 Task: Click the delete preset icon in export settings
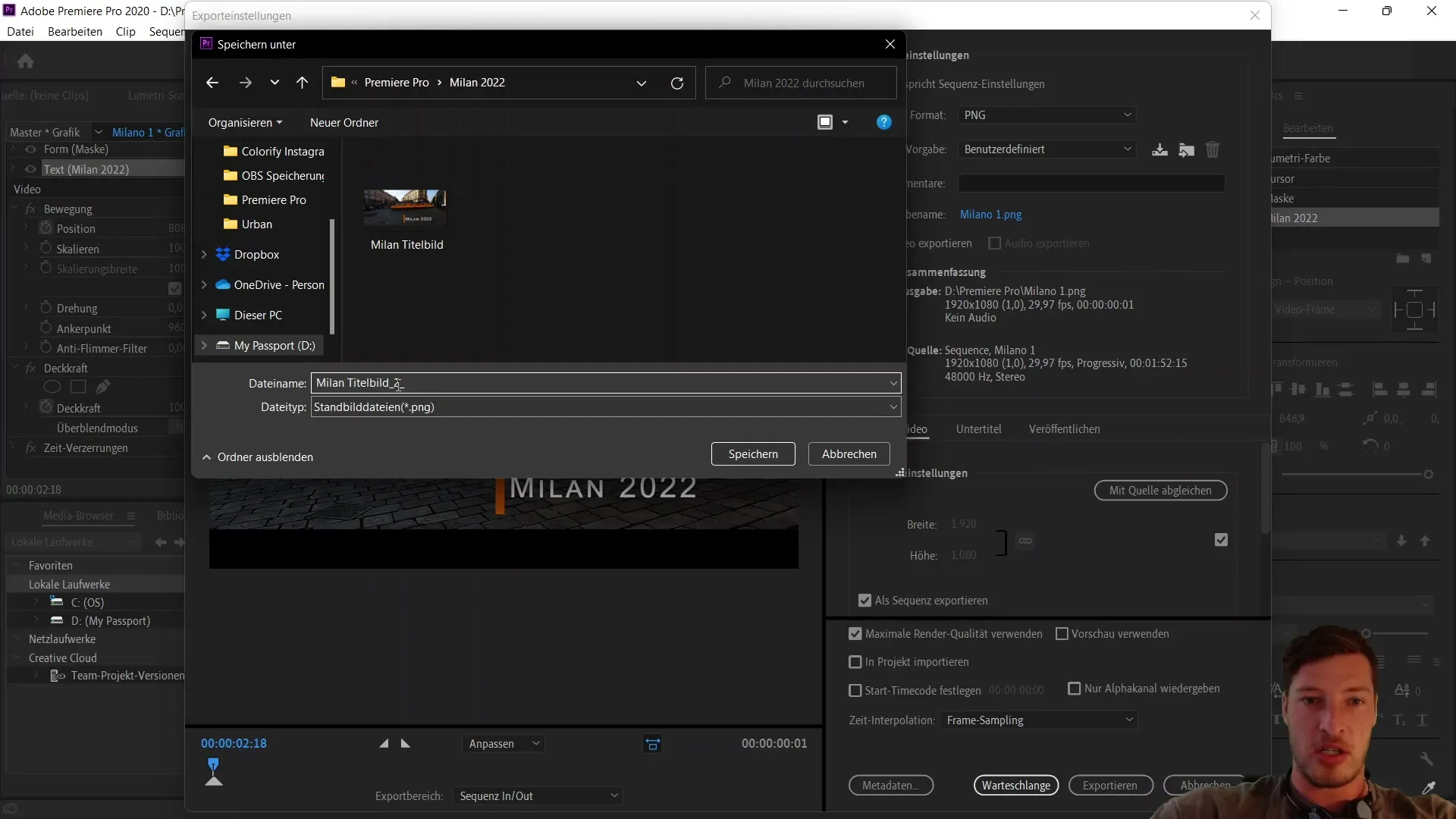point(1213,149)
